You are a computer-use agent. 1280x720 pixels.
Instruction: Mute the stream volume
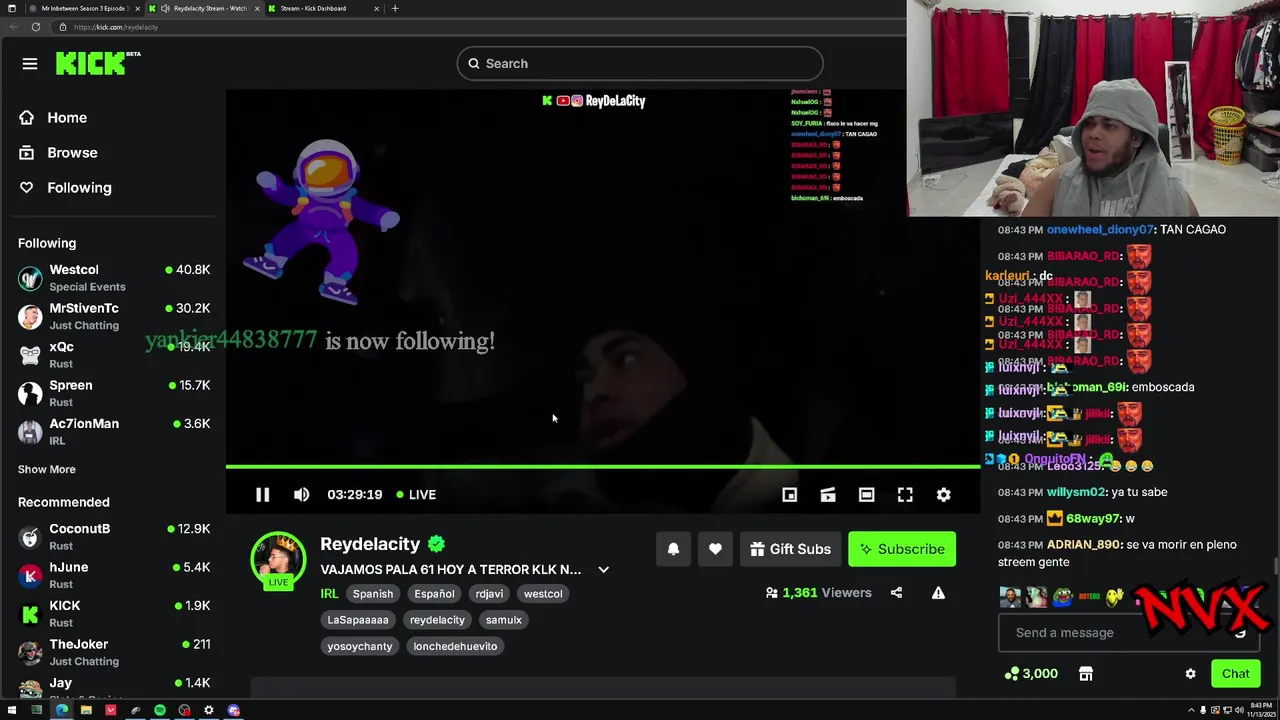301,495
